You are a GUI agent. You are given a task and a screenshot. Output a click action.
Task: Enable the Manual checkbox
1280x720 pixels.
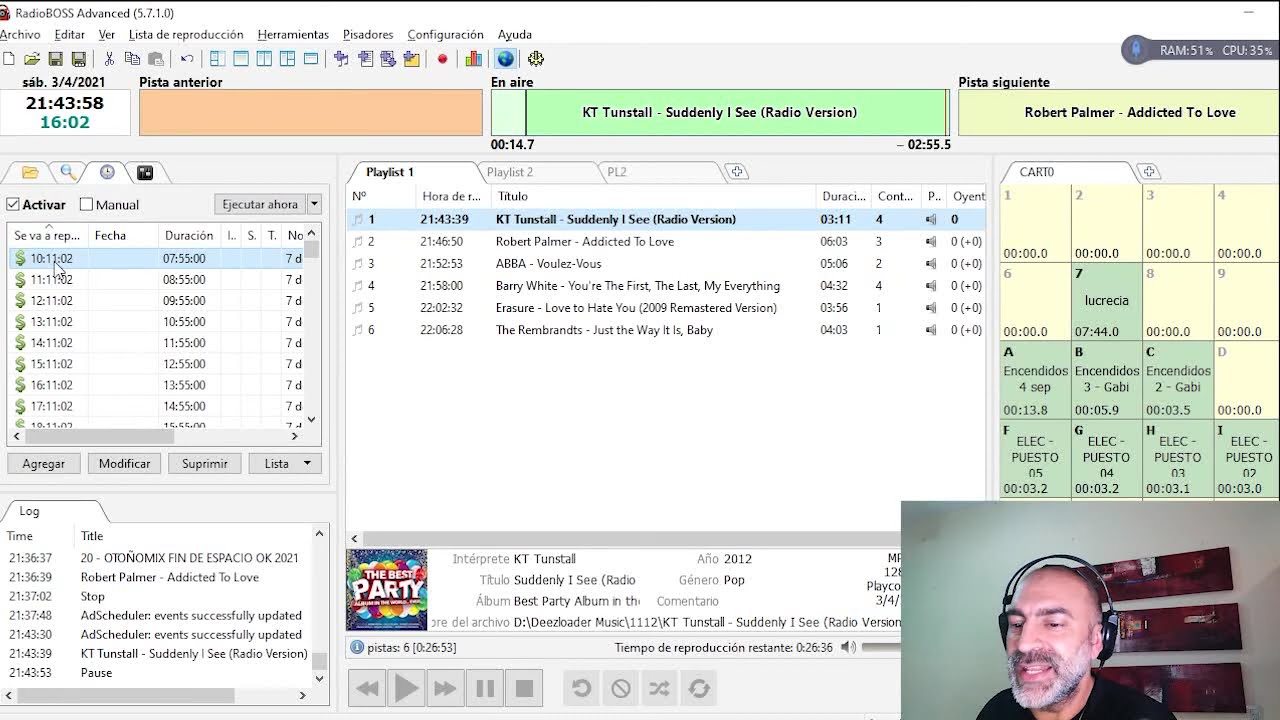pyautogui.click(x=87, y=204)
